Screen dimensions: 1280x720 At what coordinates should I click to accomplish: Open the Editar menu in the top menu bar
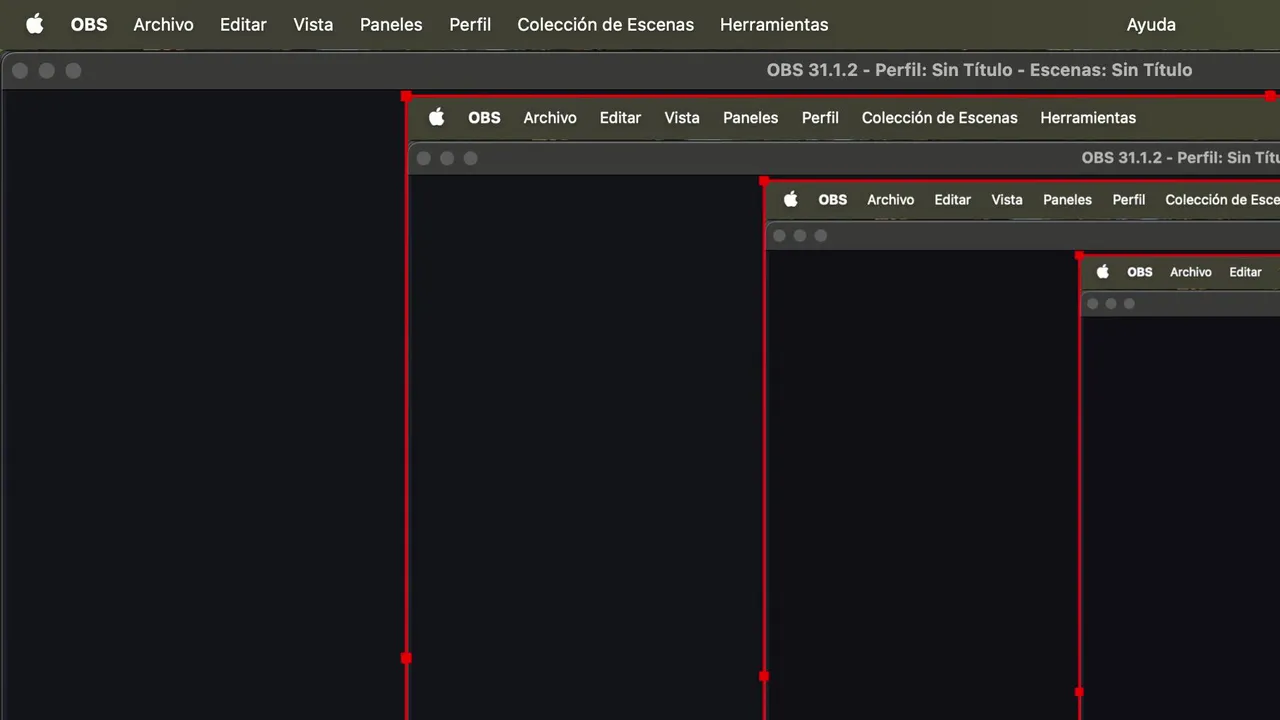click(x=243, y=24)
